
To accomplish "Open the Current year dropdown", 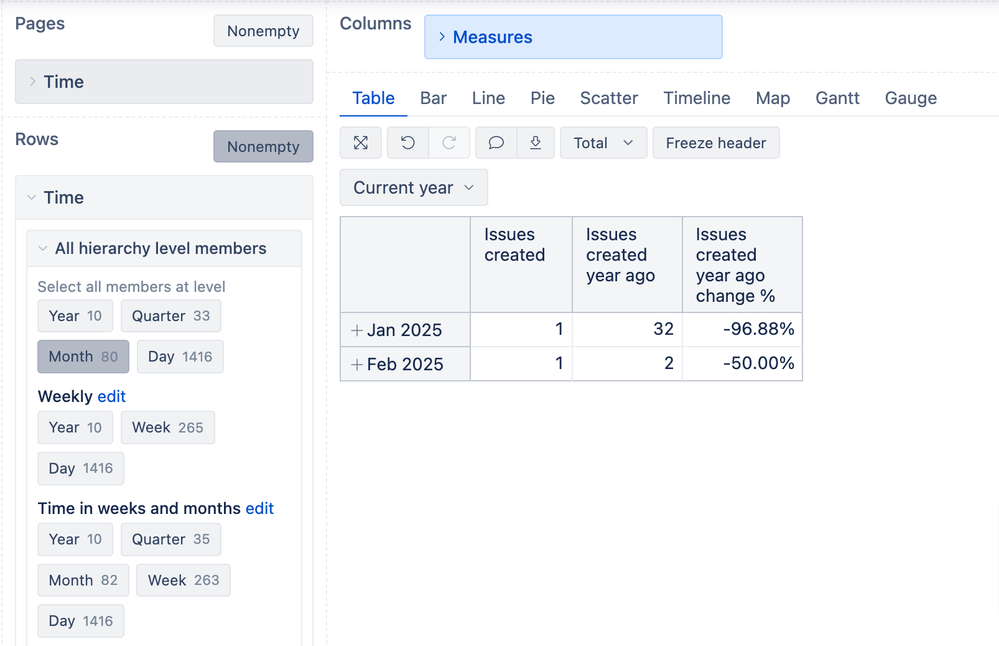I will [413, 187].
